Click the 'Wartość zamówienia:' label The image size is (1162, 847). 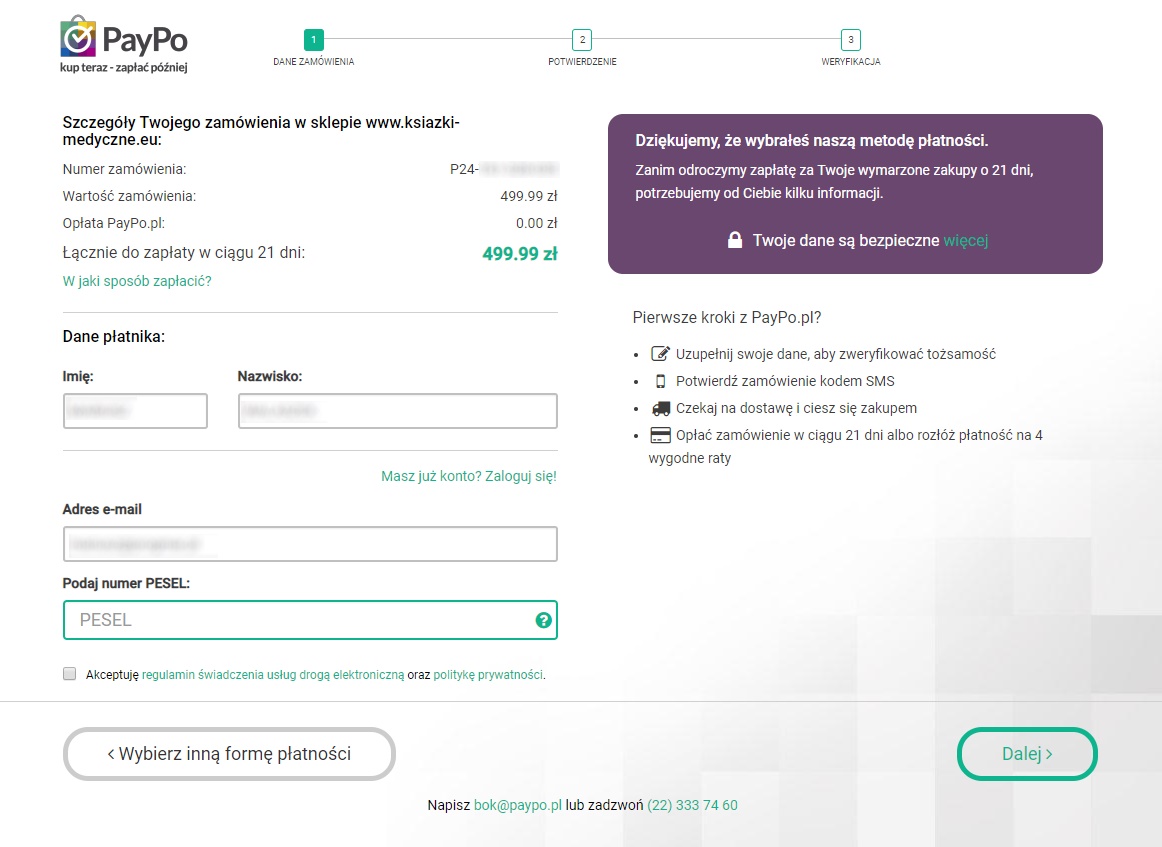(x=129, y=196)
